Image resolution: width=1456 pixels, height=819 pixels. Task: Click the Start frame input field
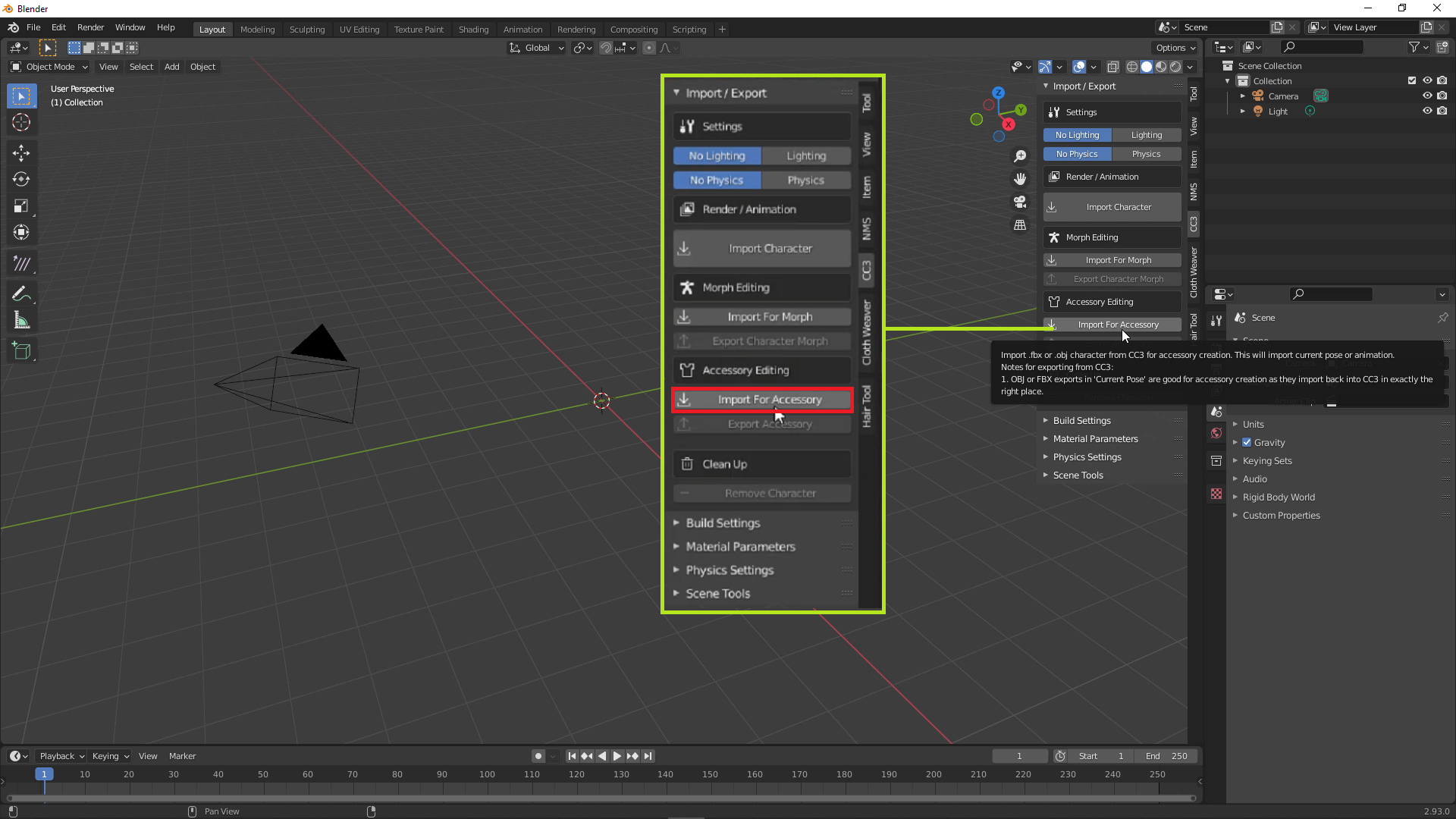(1101, 756)
